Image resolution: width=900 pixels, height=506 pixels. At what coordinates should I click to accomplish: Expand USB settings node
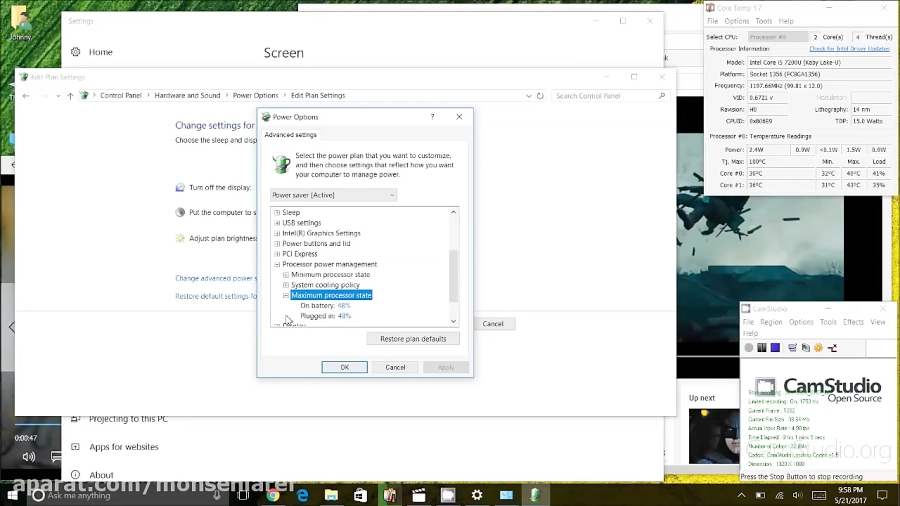[277, 223]
